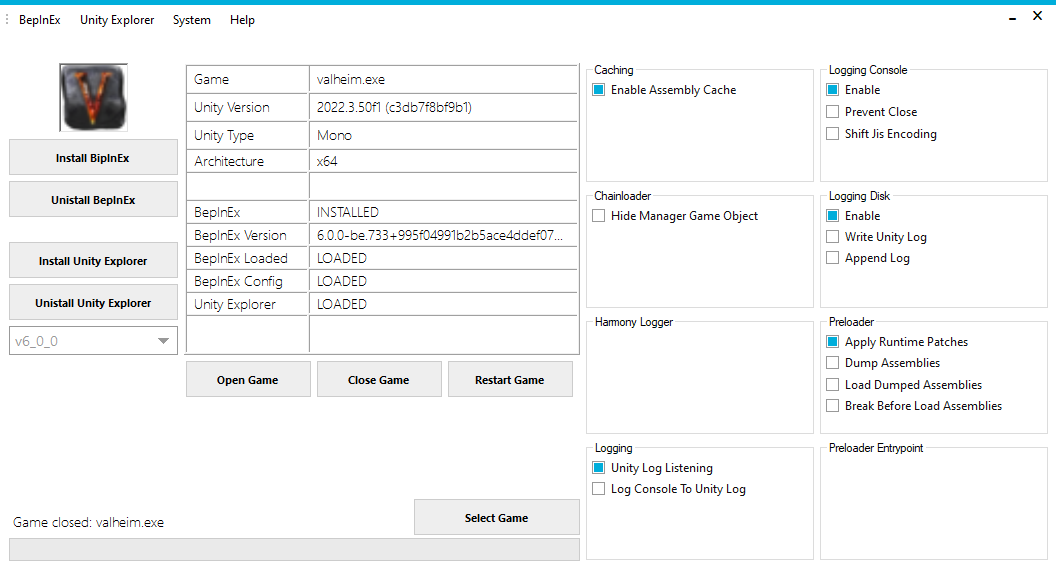Select the BepInEx Version 6.0.0-be.733 cell
The width and height of the screenshot is (1056, 568).
pos(443,235)
